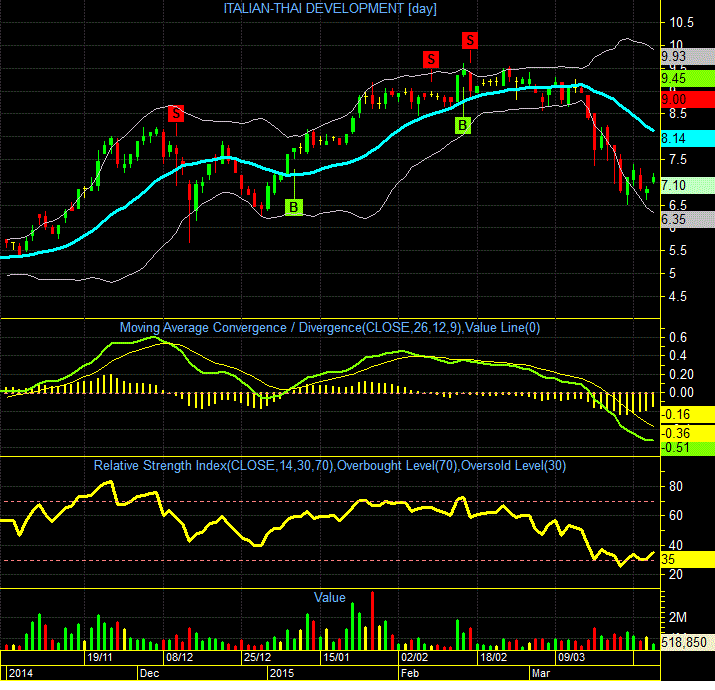Click the 25/12 date label
Image resolution: width=715 pixels, height=690 pixels.
pos(257,657)
